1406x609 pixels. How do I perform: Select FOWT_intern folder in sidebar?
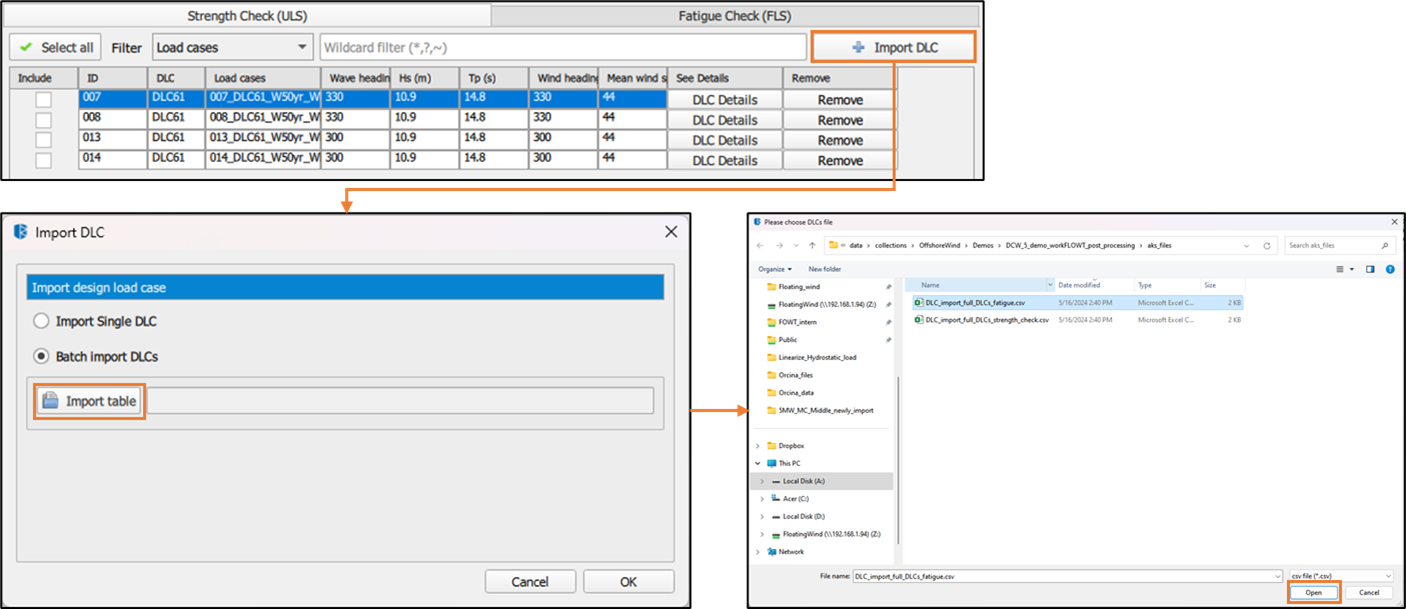pos(799,322)
